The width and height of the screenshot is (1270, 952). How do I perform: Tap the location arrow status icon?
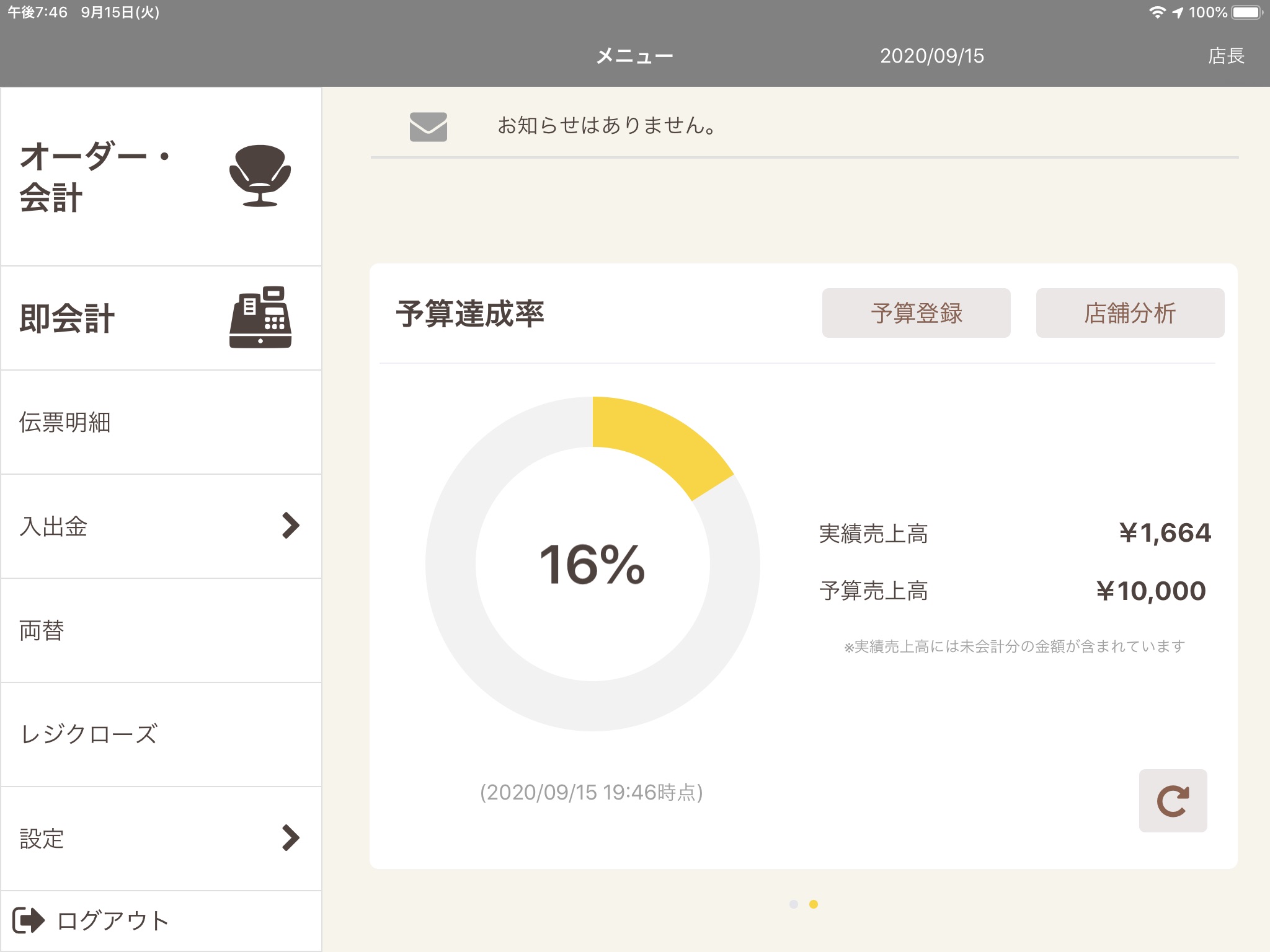click(1177, 12)
